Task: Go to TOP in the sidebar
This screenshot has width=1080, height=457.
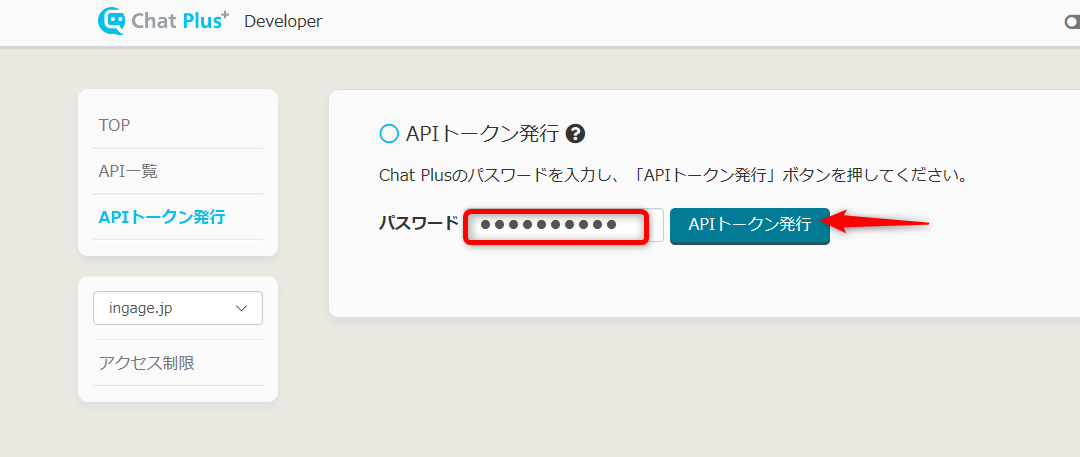Action: pos(115,125)
